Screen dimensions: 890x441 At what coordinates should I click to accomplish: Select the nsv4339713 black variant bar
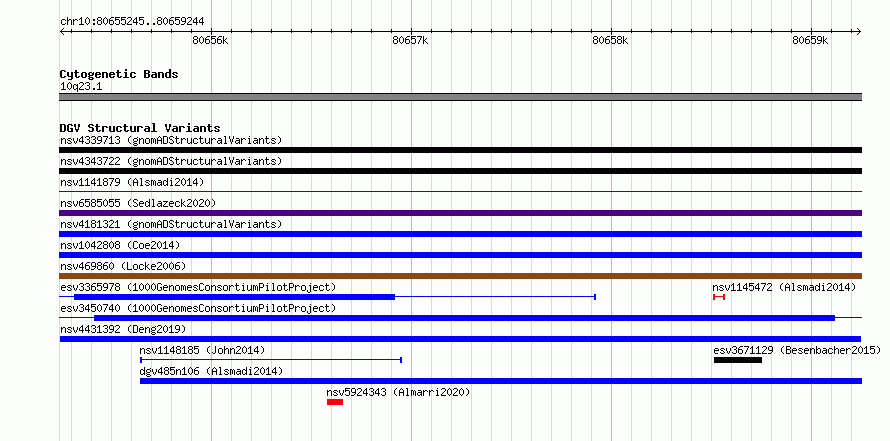point(460,150)
